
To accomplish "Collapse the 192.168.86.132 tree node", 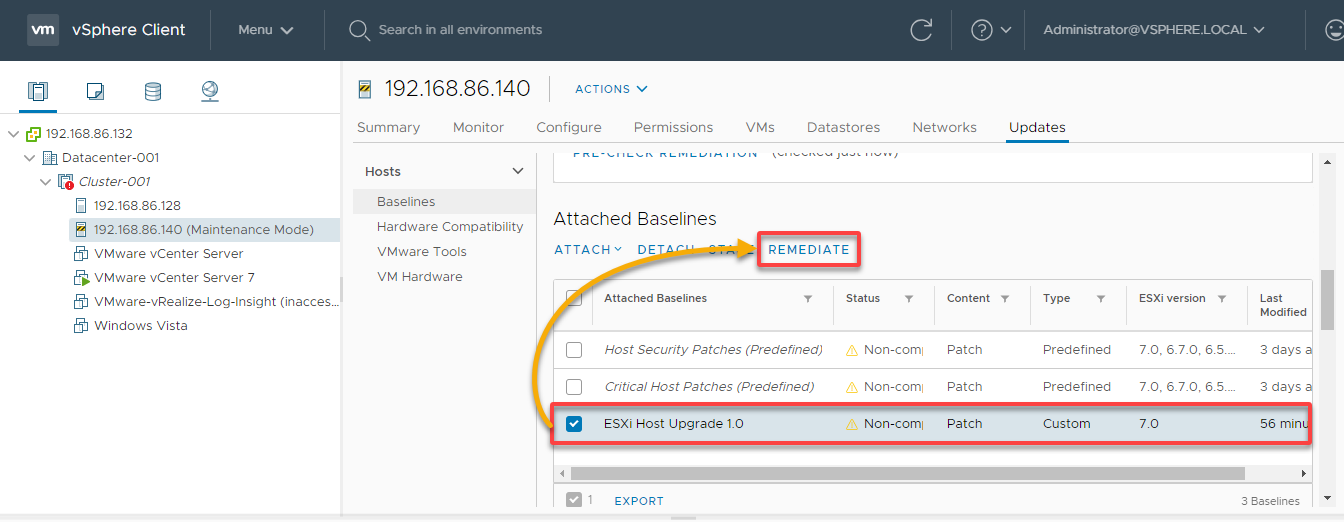I will pos(13,134).
